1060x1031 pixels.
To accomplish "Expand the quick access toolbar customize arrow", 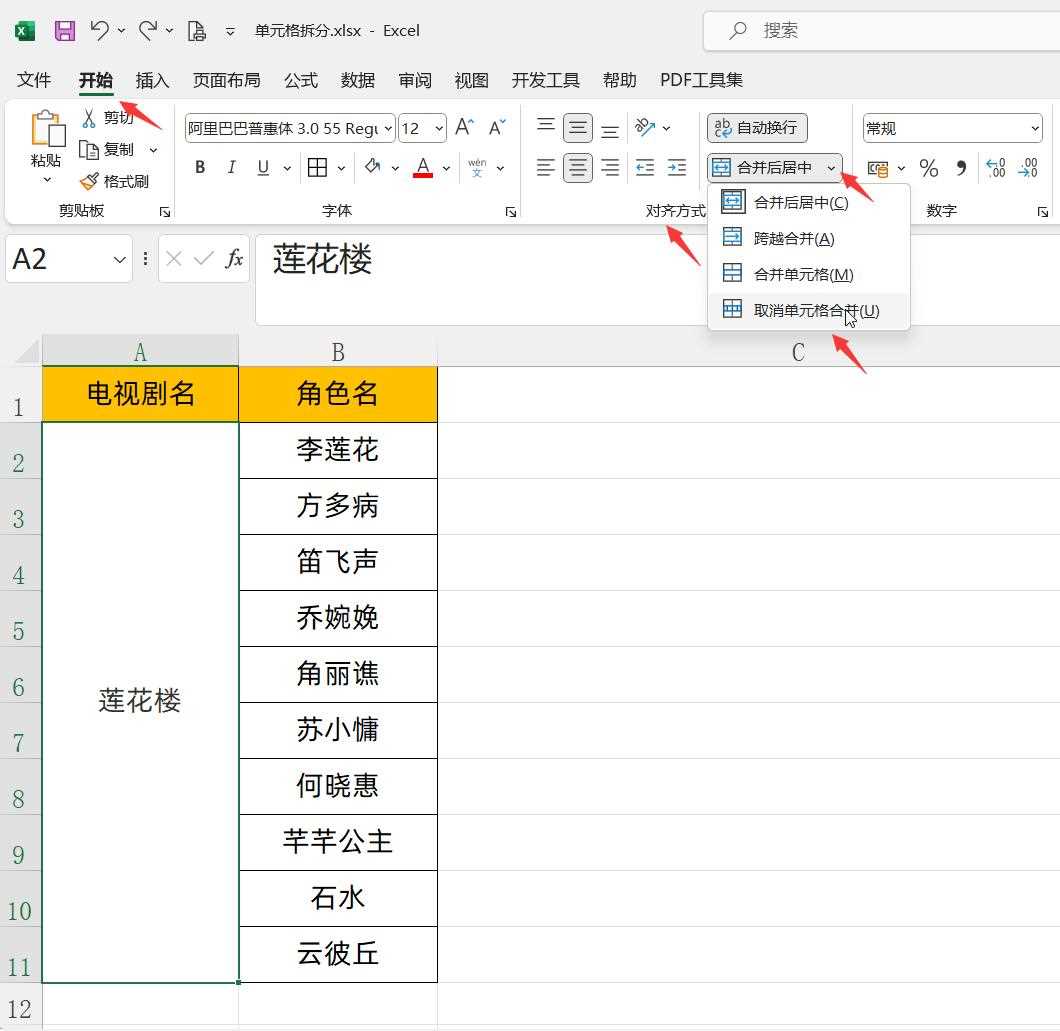I will point(230,31).
